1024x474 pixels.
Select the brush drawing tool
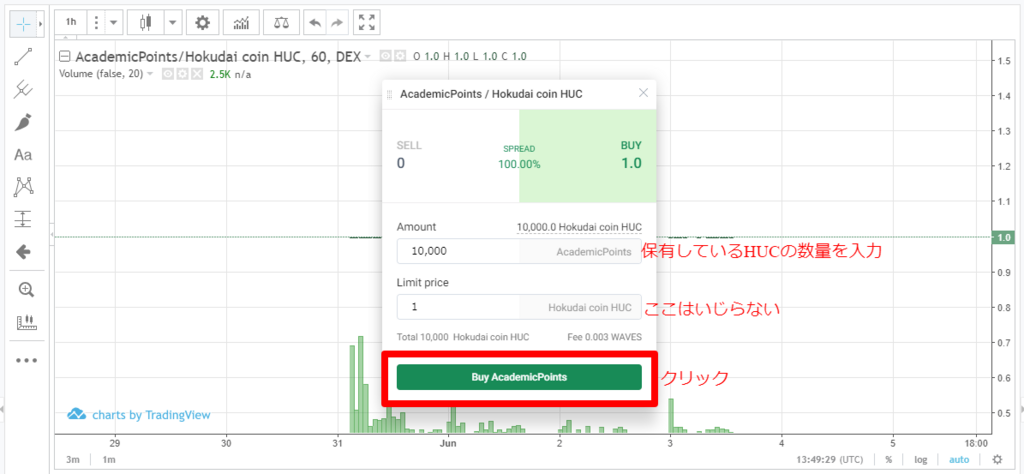click(x=24, y=122)
